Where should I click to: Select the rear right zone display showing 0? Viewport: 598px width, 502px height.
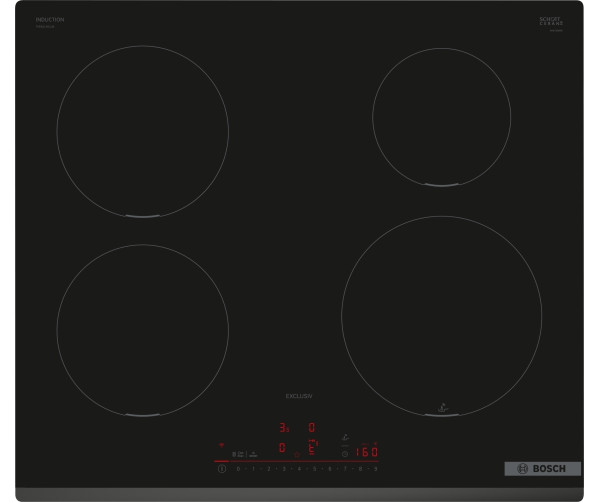coord(312,427)
